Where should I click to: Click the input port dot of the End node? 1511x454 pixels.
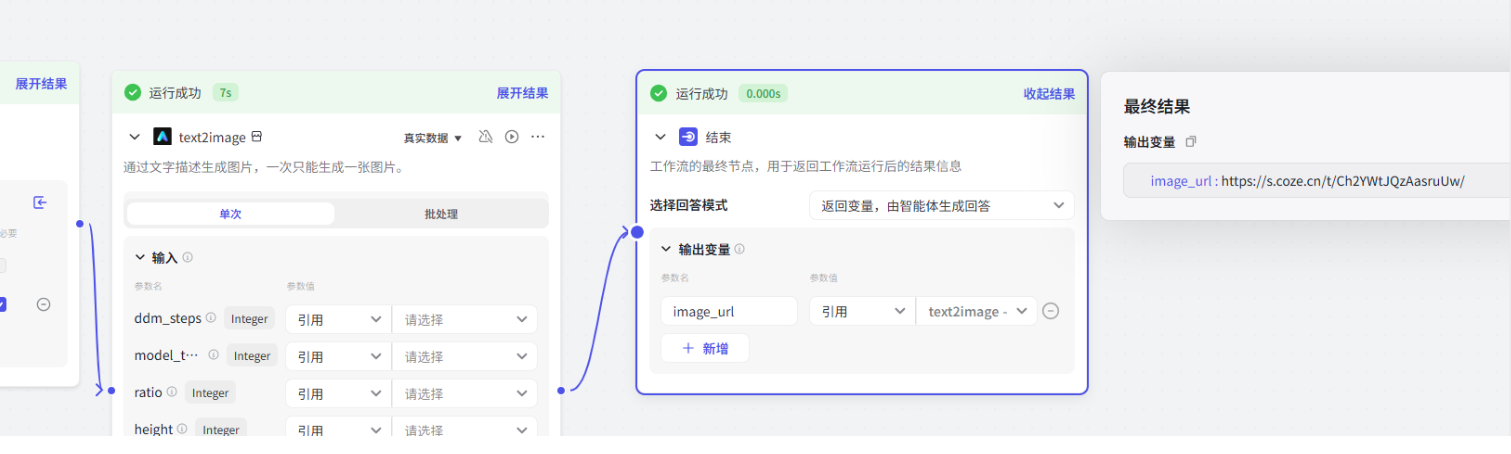pyautogui.click(x=637, y=232)
